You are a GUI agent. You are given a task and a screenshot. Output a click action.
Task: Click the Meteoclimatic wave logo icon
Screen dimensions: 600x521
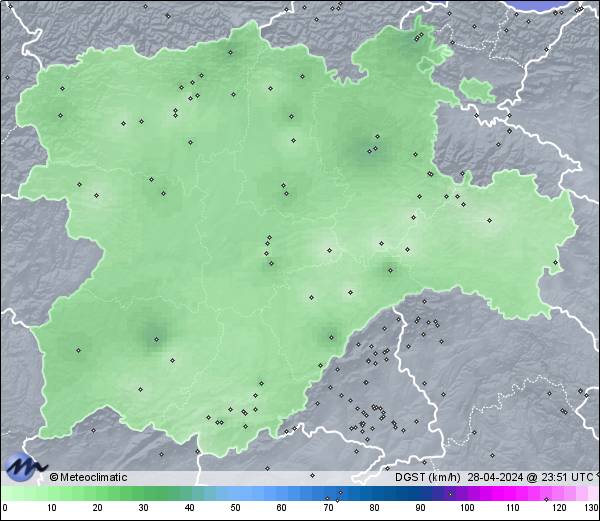tap(25, 467)
